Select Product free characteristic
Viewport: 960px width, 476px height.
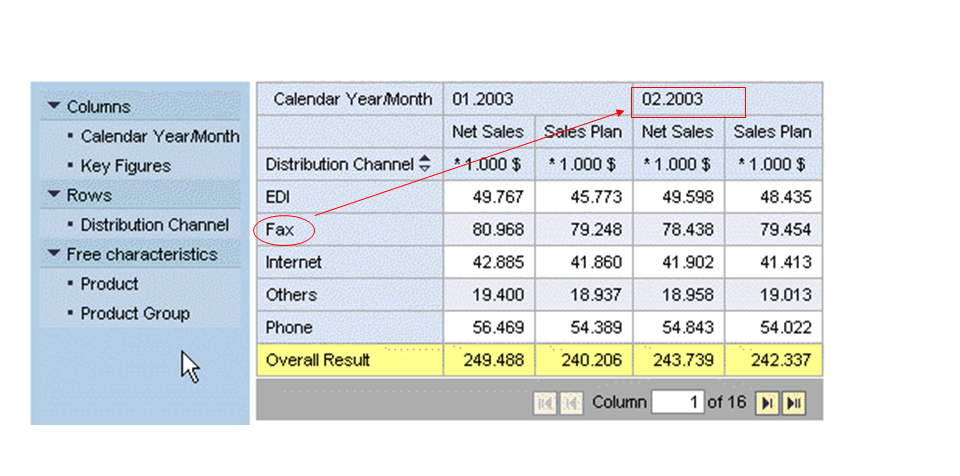(x=109, y=284)
